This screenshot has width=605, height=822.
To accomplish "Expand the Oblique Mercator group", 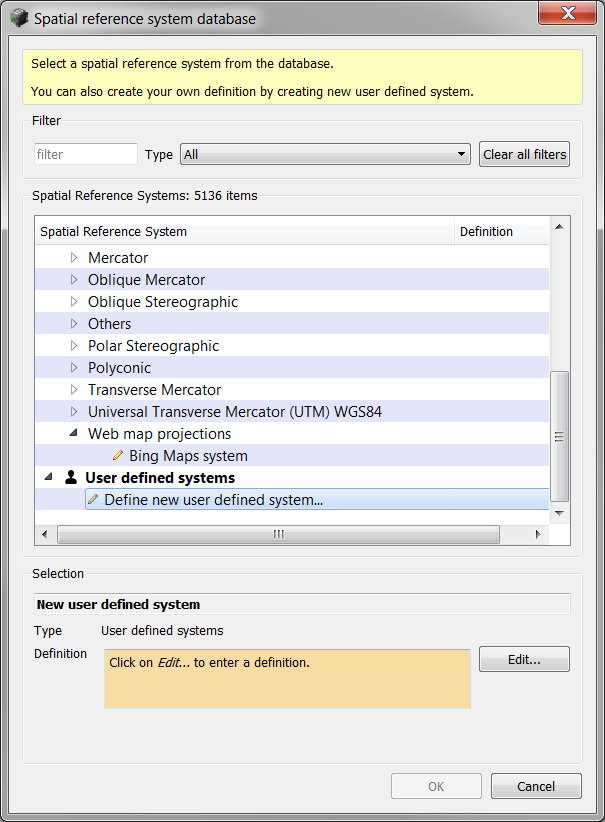I will [x=74, y=279].
